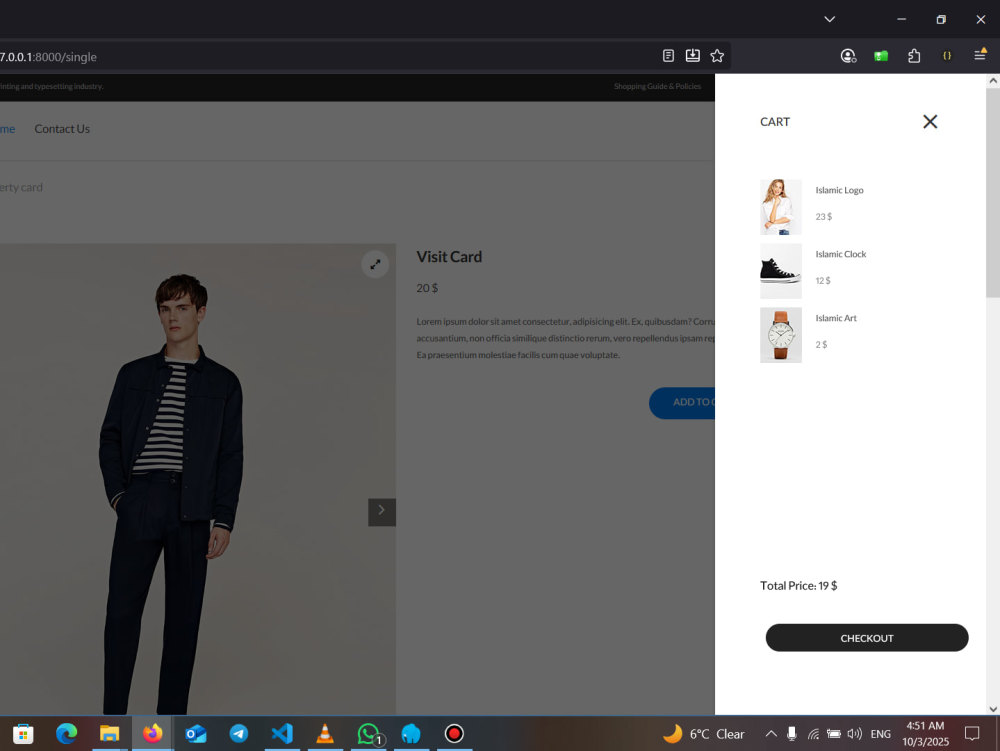Open the Islamic Logo cart item thumbnail
1000x751 pixels.
(x=781, y=207)
